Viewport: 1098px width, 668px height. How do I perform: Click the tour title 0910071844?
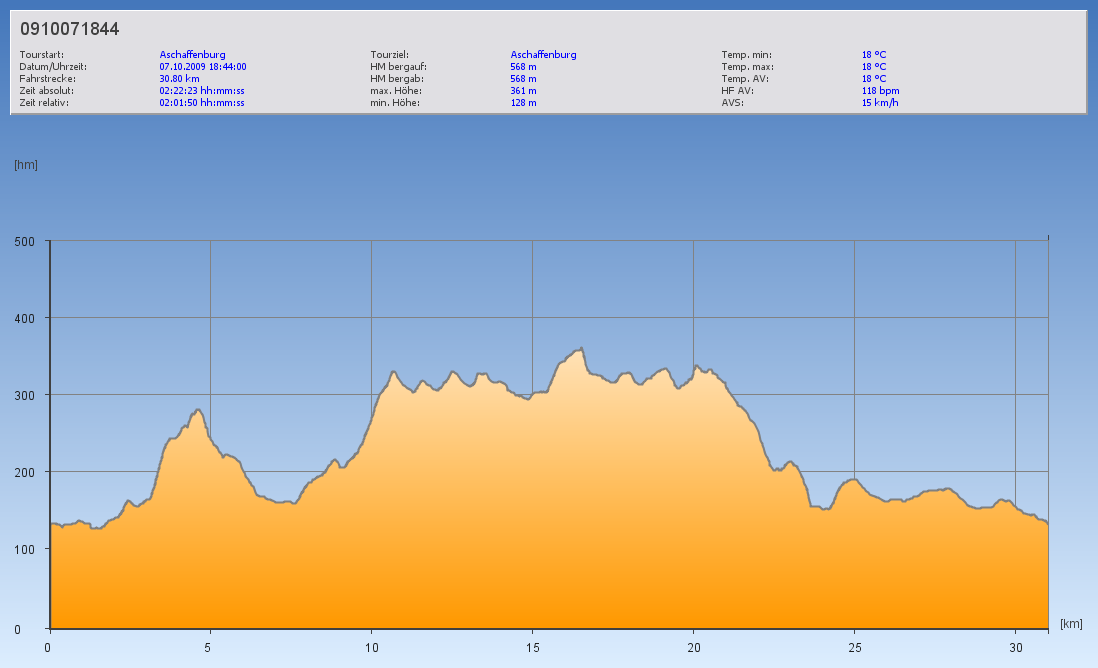(x=69, y=29)
